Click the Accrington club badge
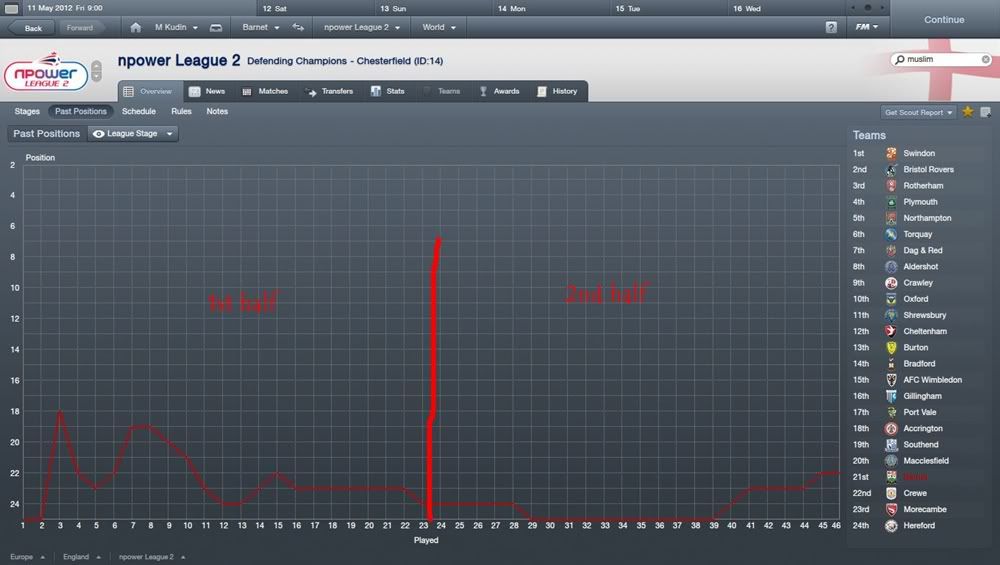Screen dimensions: 1000x565 (891, 429)
